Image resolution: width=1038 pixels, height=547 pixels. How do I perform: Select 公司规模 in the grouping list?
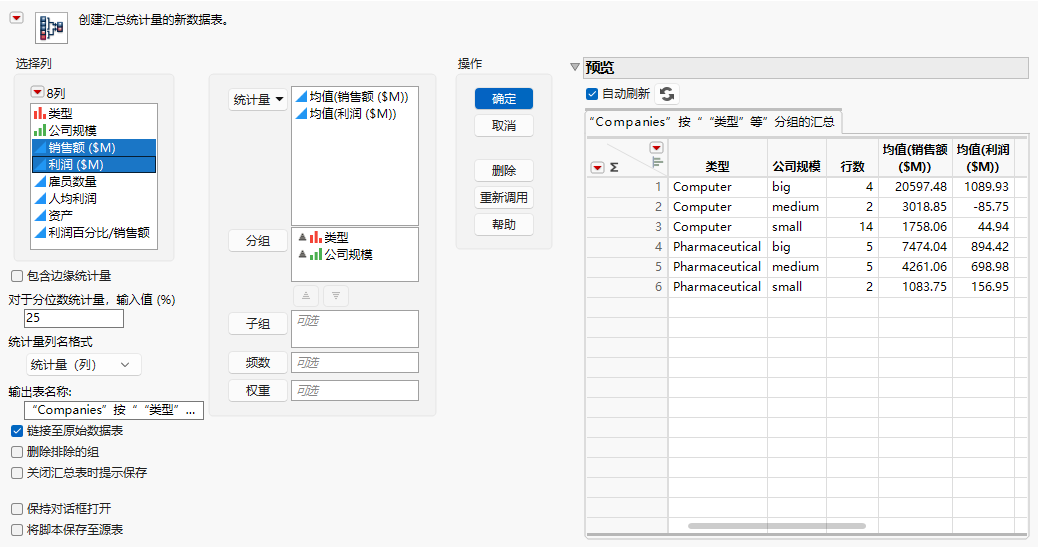point(335,254)
